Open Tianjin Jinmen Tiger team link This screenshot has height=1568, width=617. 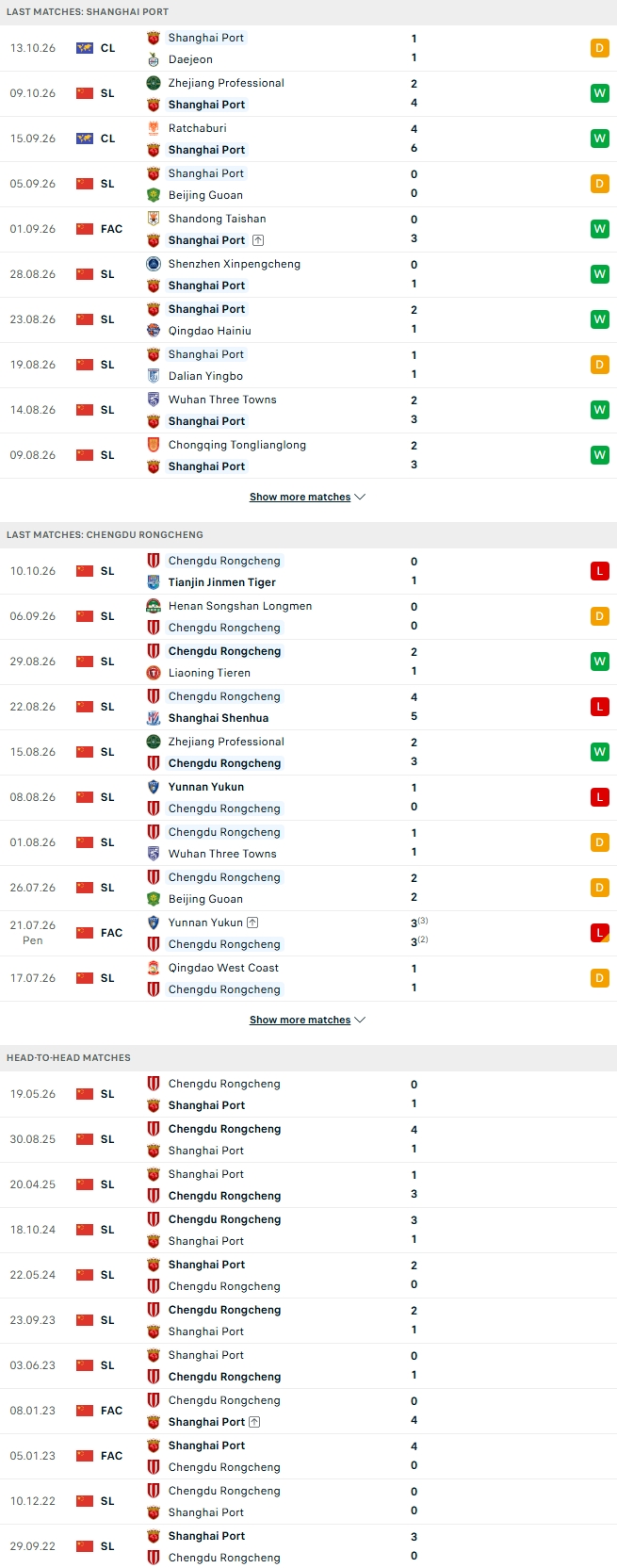(x=222, y=582)
